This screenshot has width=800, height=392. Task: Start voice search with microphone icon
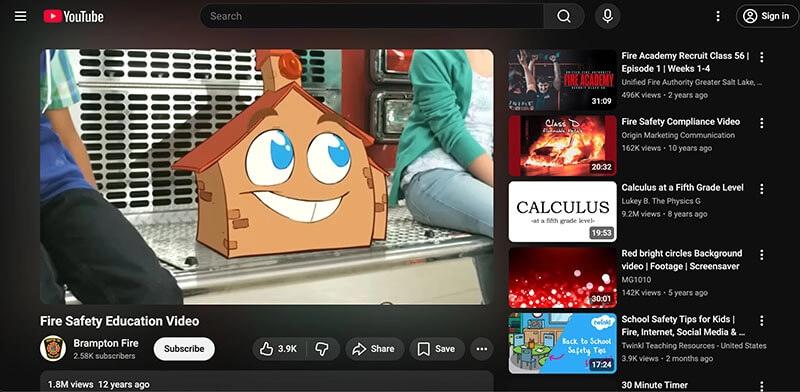[607, 16]
